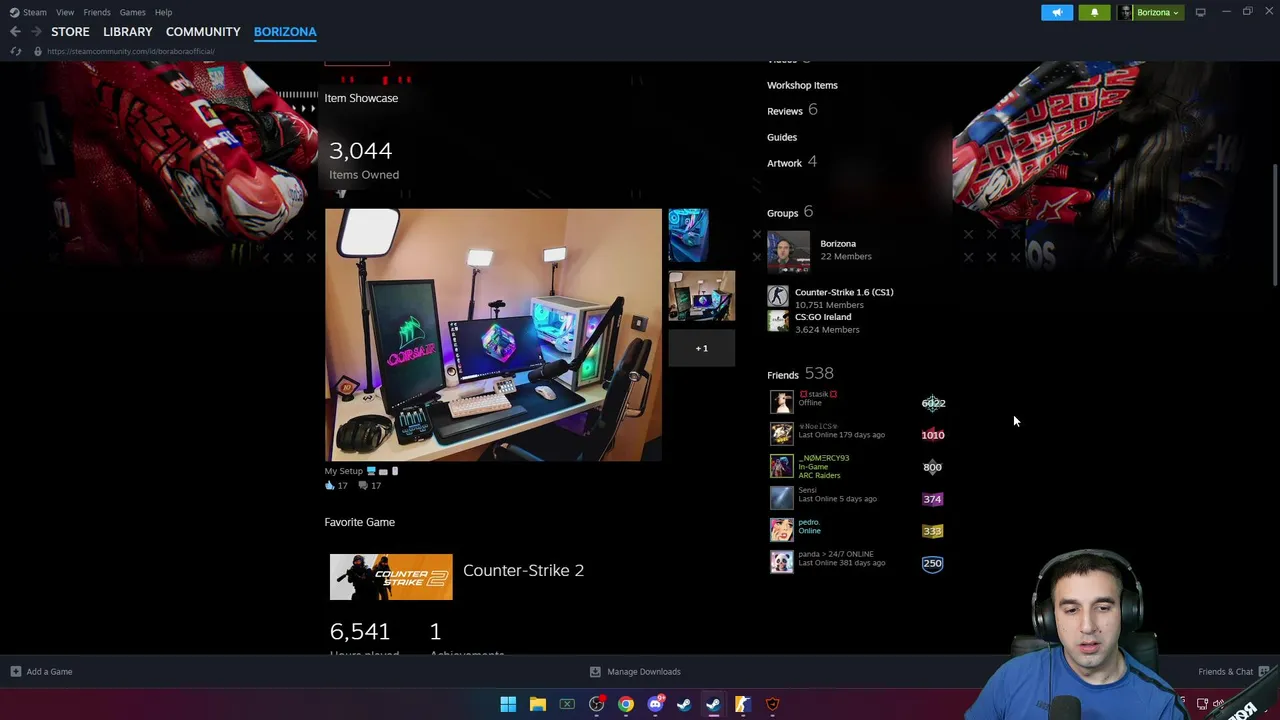Click the CS:GO Ireland group icon
The height and width of the screenshot is (720, 1280).
click(x=778, y=320)
